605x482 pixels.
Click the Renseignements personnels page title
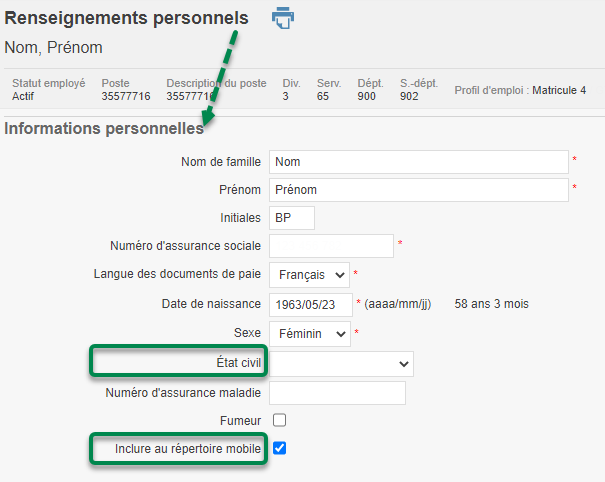tap(126, 18)
